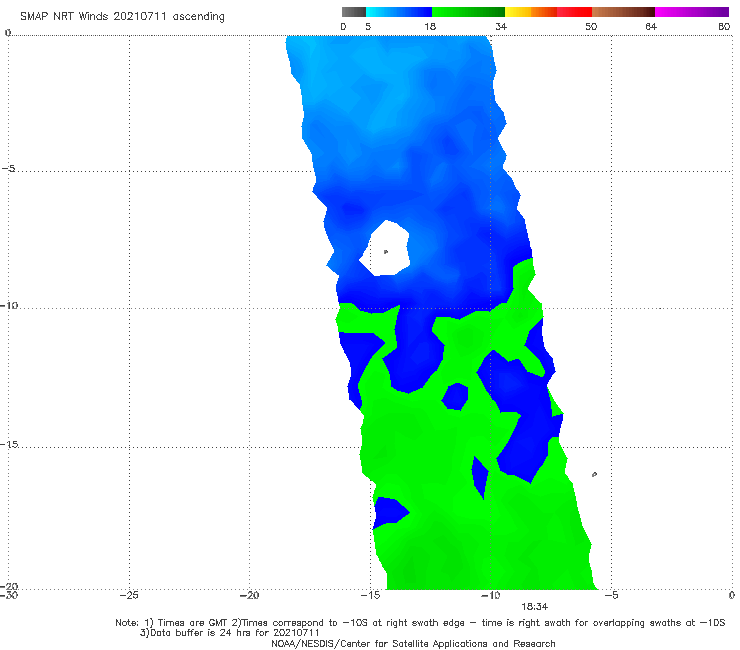The height and width of the screenshot is (650, 740).
Task: Click the white data gap in the blue swath
Action: [x=385, y=248]
